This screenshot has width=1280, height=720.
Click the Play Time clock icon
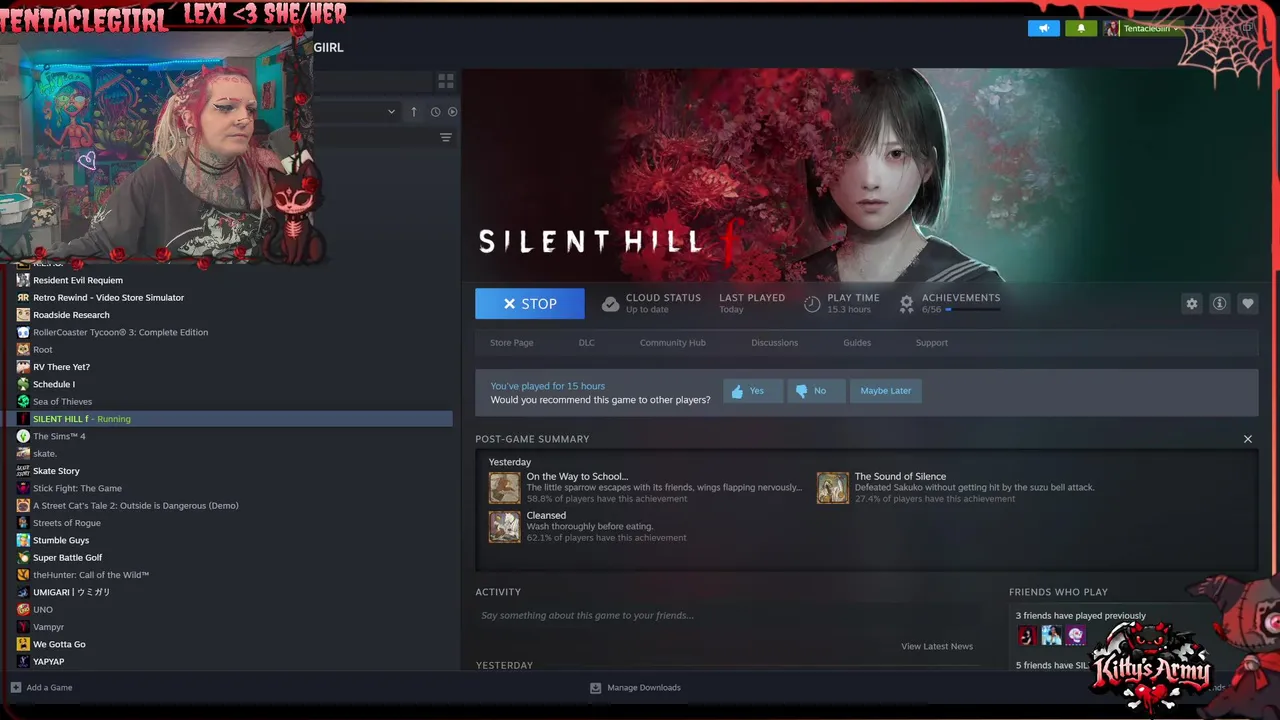[x=812, y=304]
